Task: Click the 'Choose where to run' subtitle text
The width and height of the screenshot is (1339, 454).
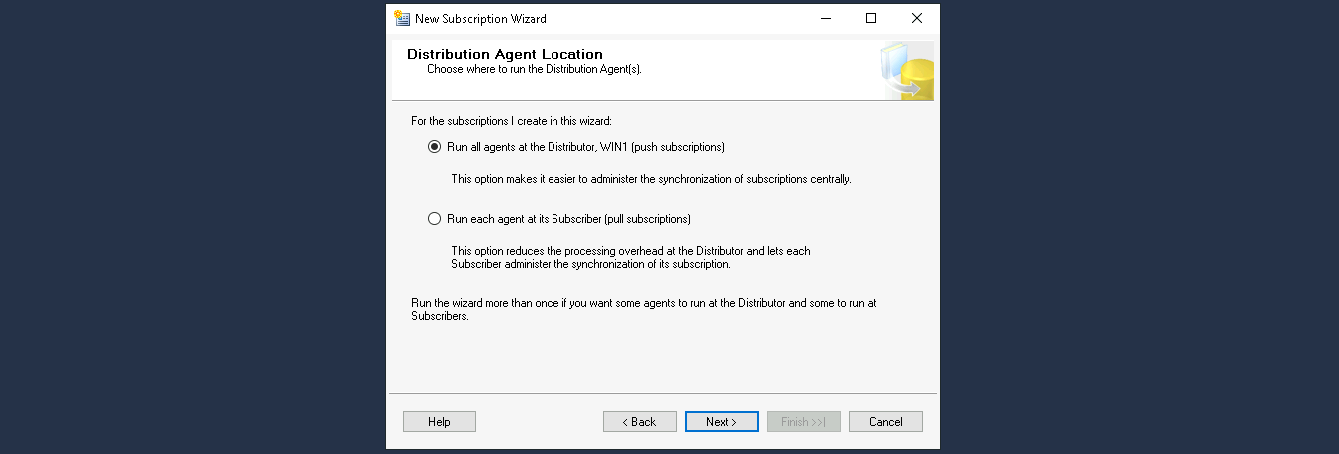Action: pyautogui.click(x=534, y=70)
